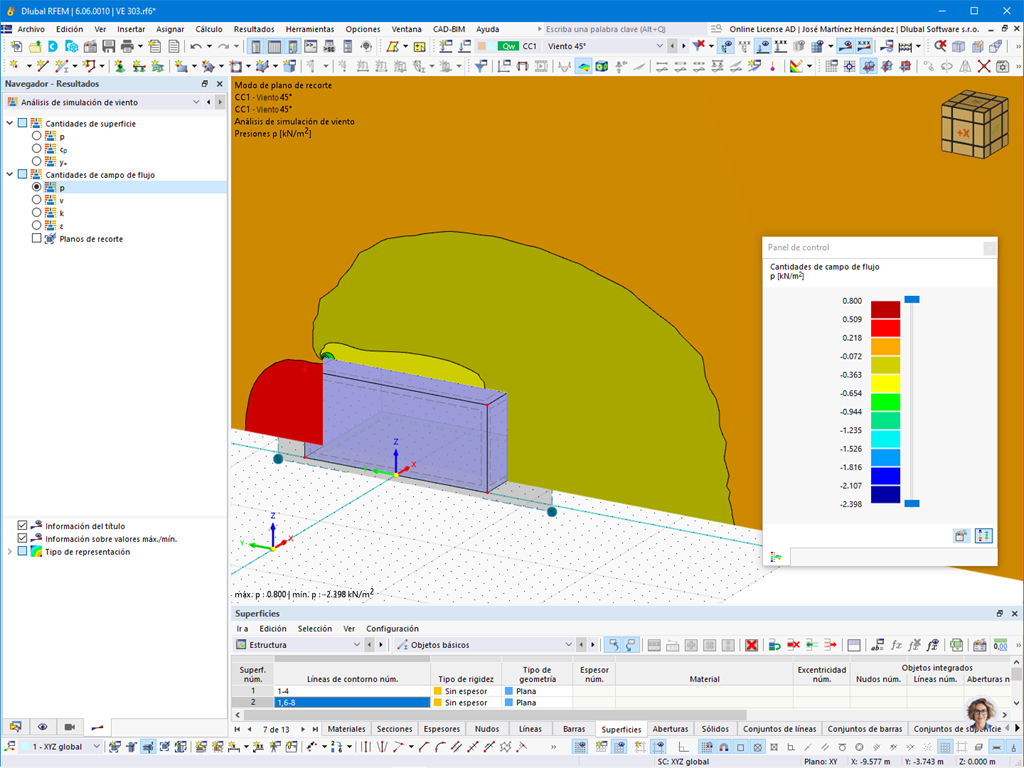Click the top slider handle of the color legend
The width and height of the screenshot is (1024, 768).
[x=912, y=299]
